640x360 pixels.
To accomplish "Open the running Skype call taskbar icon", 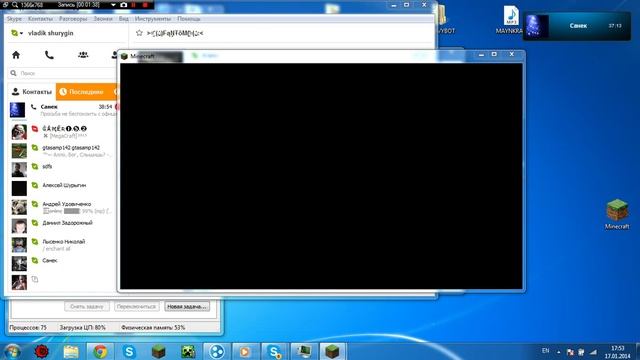I will point(274,351).
